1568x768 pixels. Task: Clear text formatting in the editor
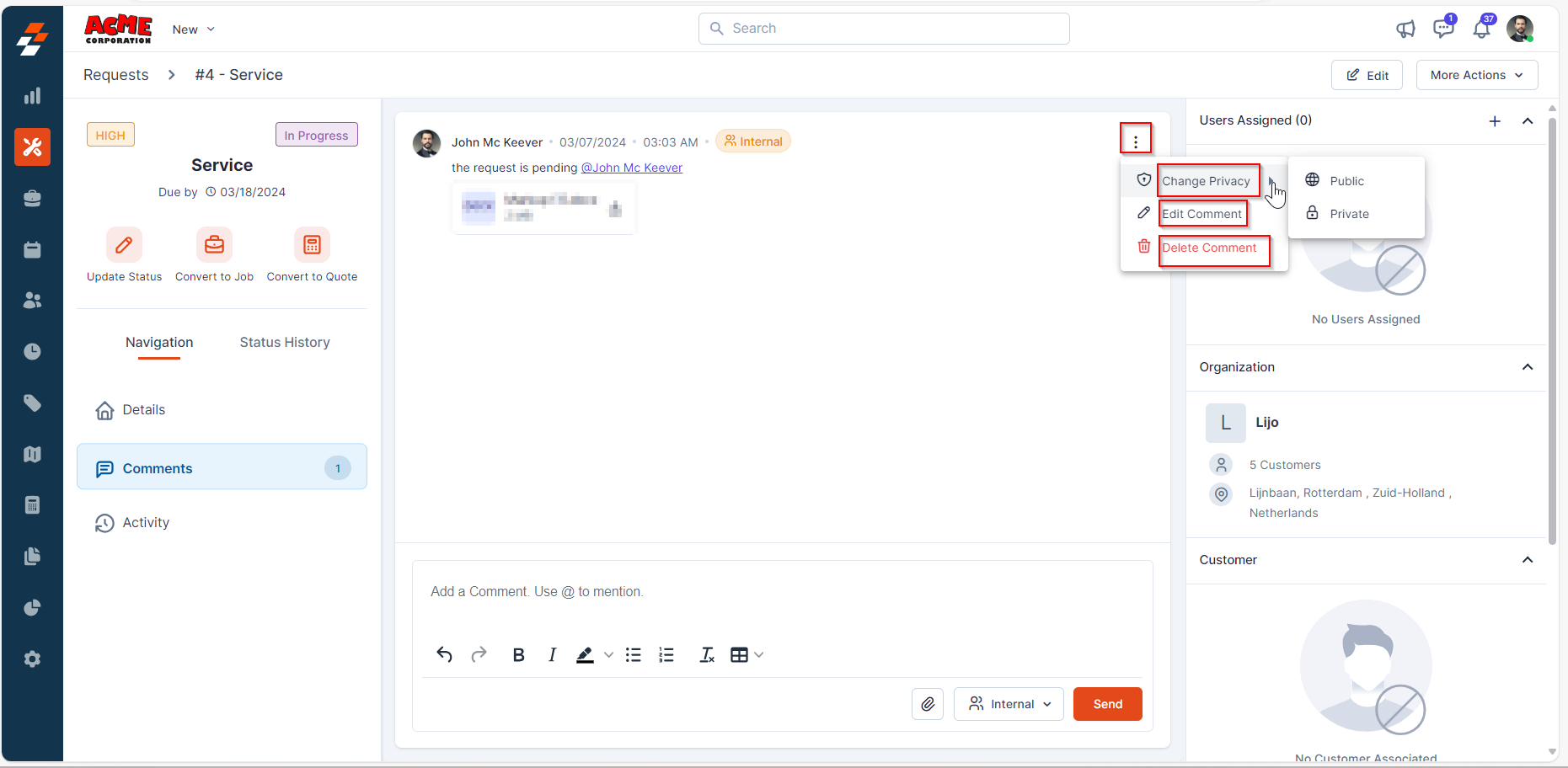[707, 655]
